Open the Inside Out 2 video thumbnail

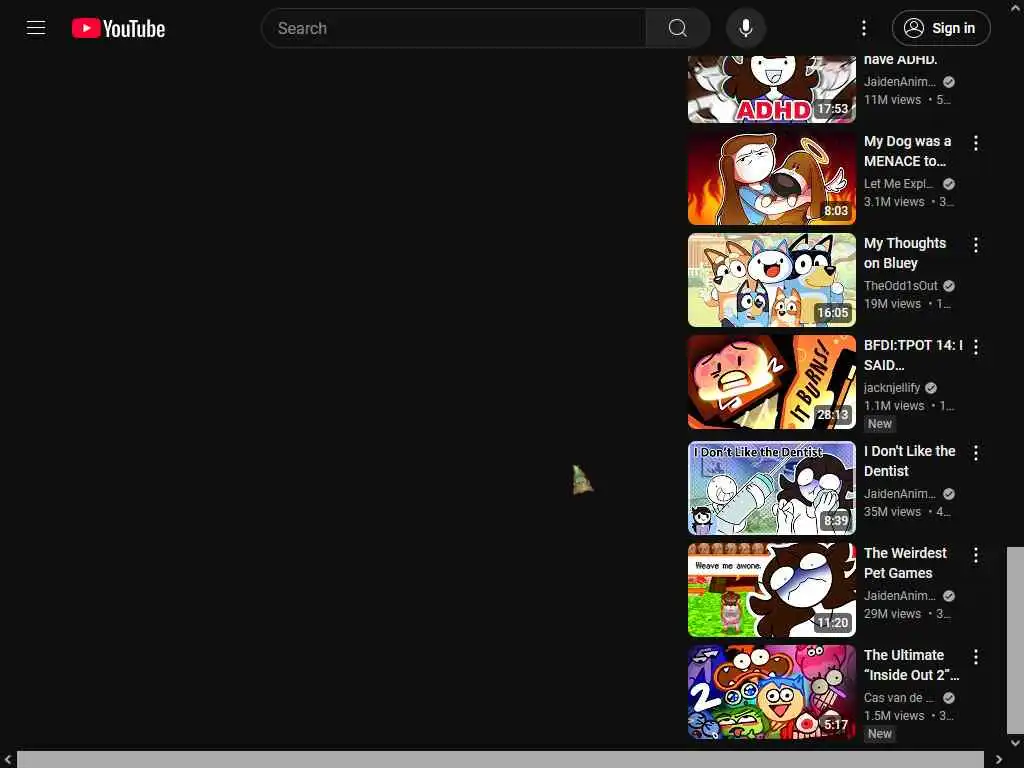[771, 692]
